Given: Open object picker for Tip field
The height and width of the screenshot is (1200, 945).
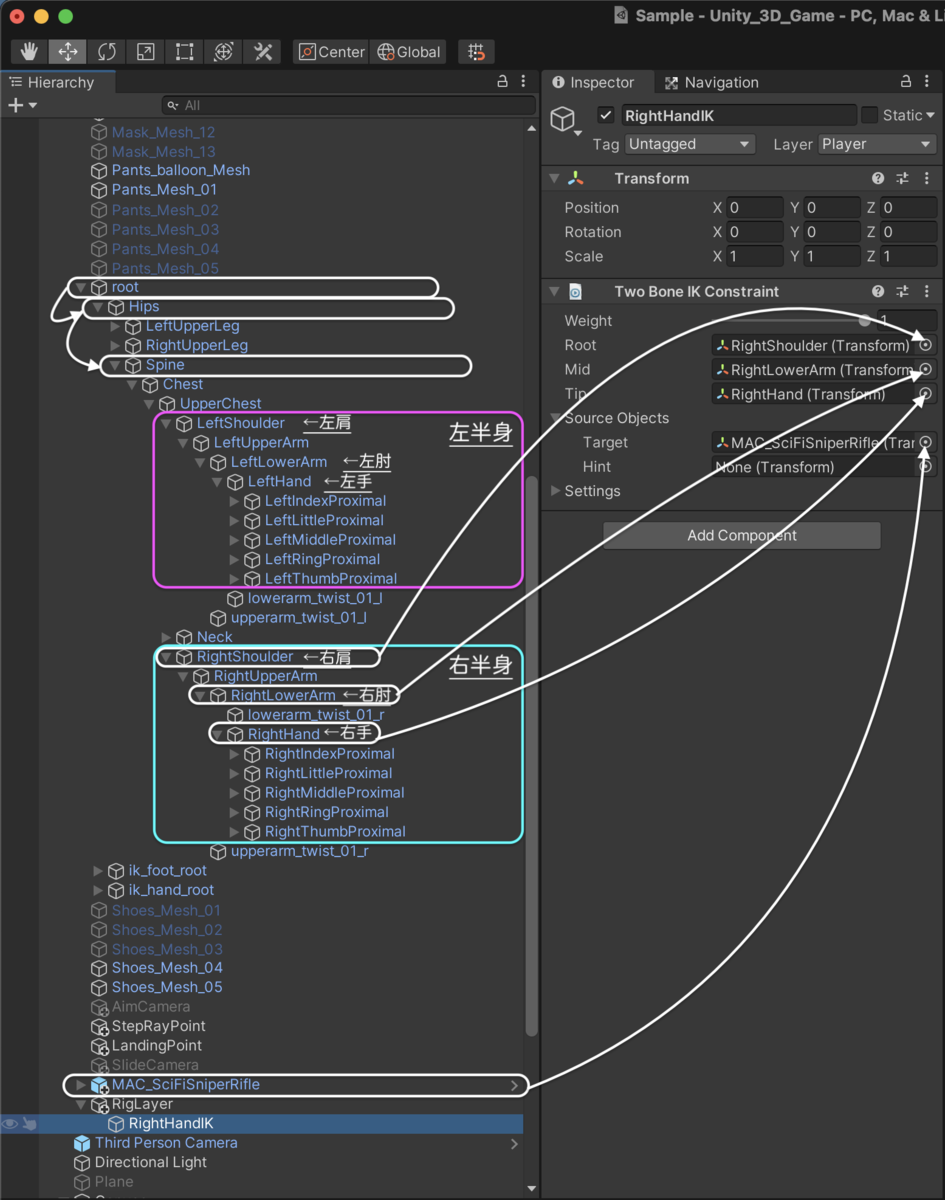Looking at the screenshot, I should pyautogui.click(x=926, y=394).
